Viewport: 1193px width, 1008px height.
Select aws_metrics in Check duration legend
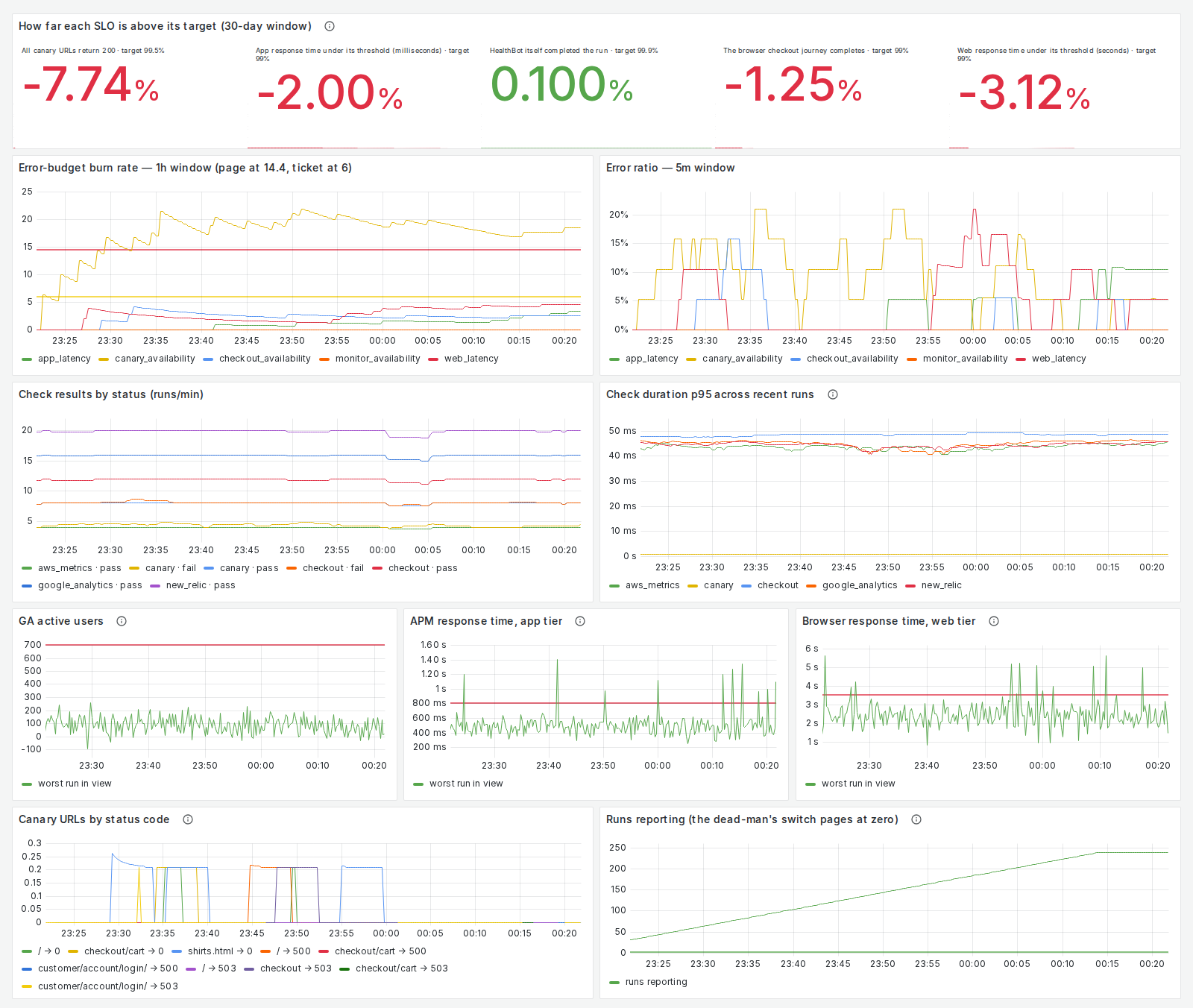[652, 585]
